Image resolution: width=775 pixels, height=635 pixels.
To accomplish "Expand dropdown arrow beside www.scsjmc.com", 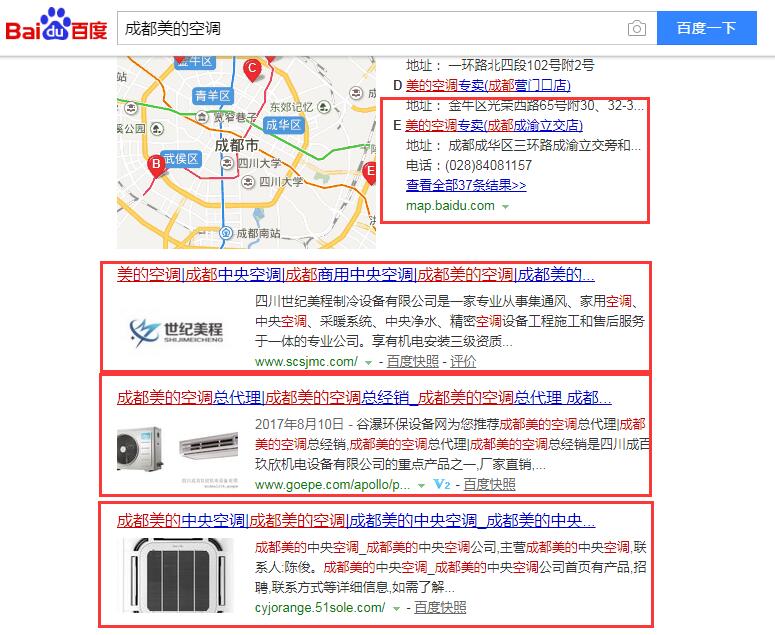I will click(x=368, y=363).
